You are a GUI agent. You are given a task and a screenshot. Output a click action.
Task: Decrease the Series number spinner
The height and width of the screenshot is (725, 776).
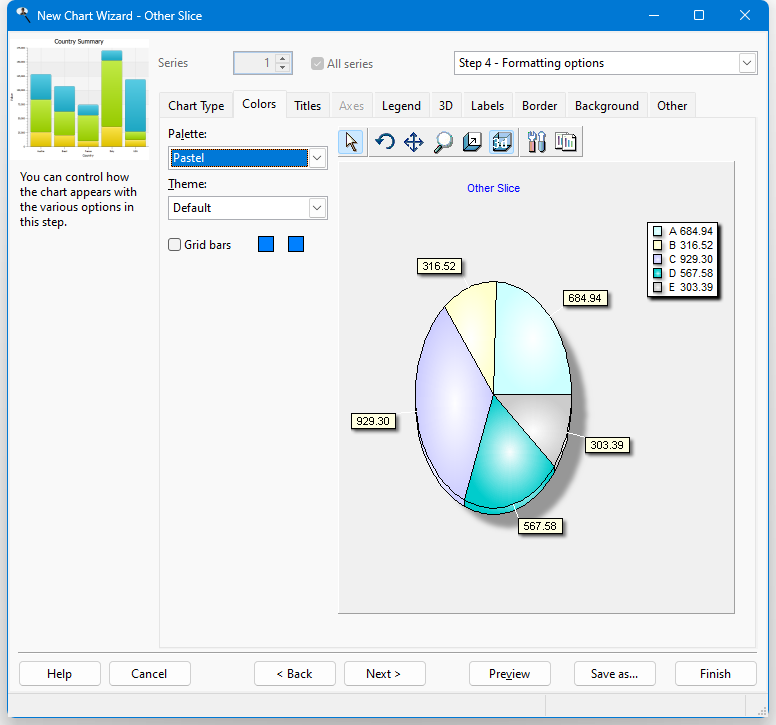click(x=283, y=68)
